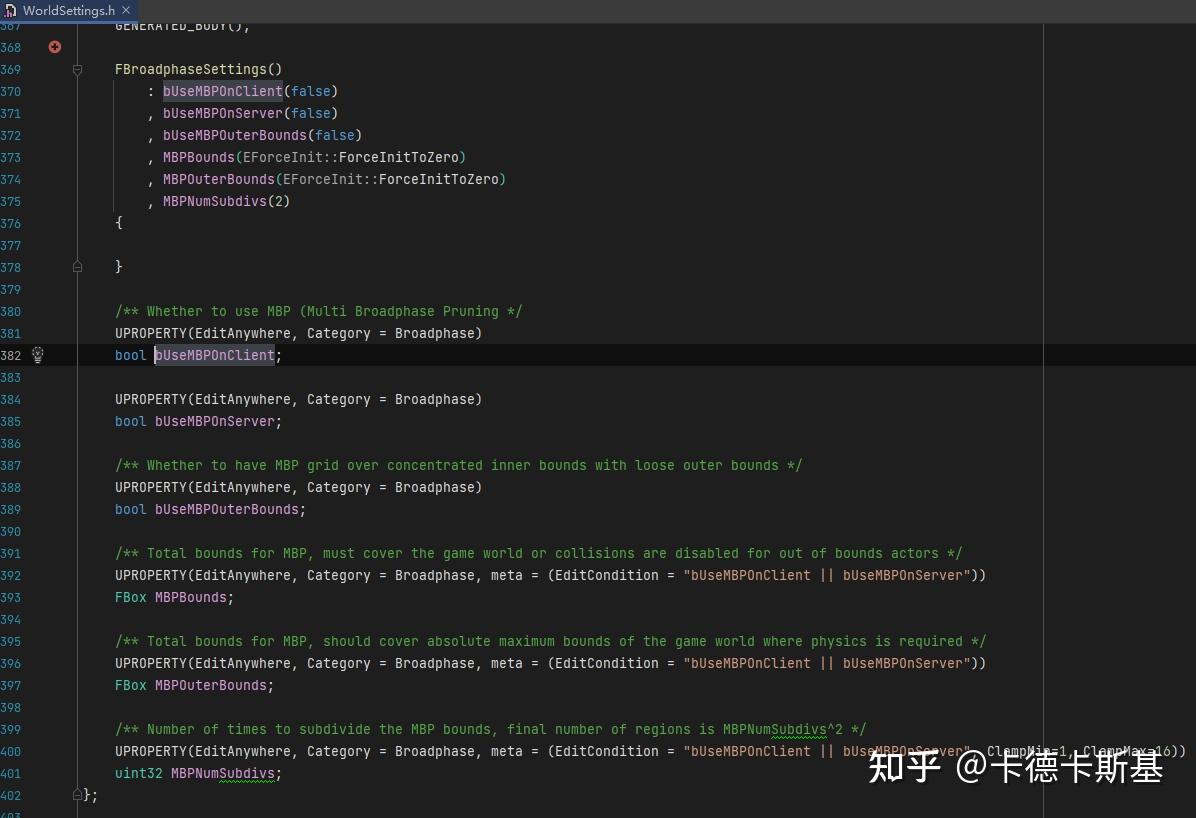Click MBPNumSubdivs(2) initializer

tap(227, 202)
